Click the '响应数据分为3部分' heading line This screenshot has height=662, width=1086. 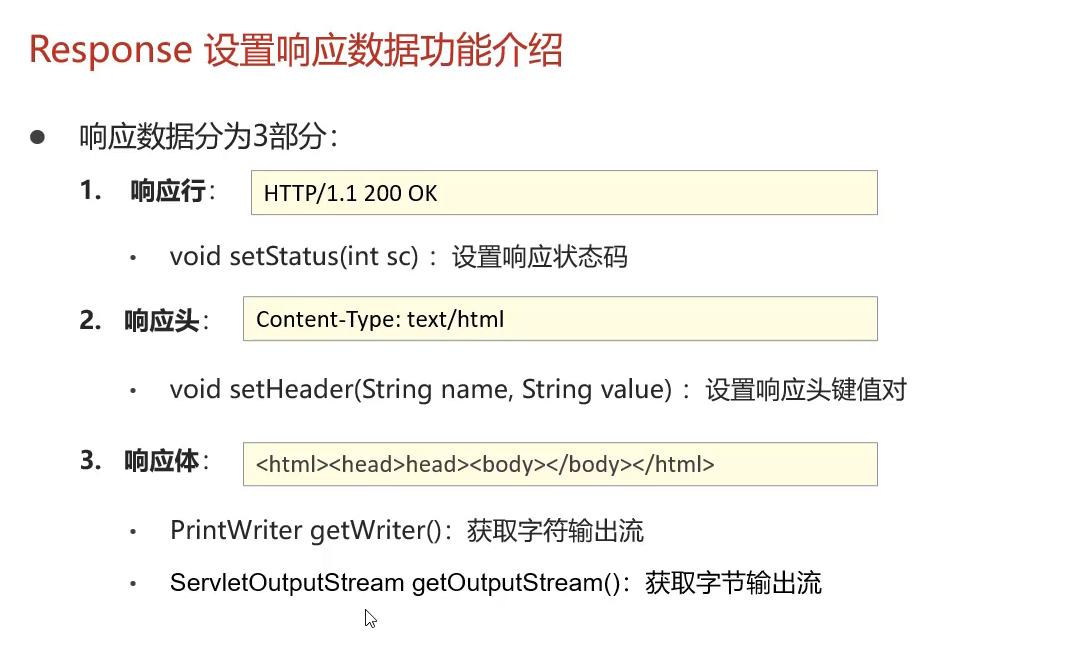208,136
